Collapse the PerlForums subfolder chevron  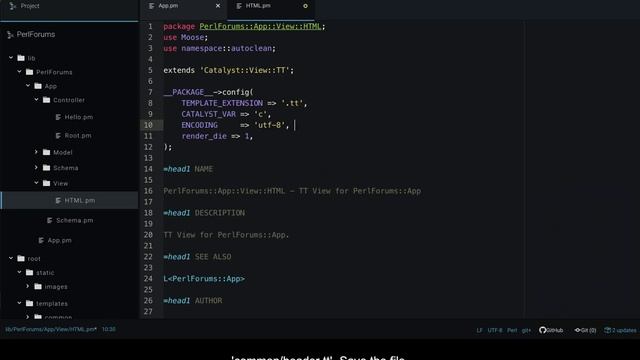(x=20, y=72)
